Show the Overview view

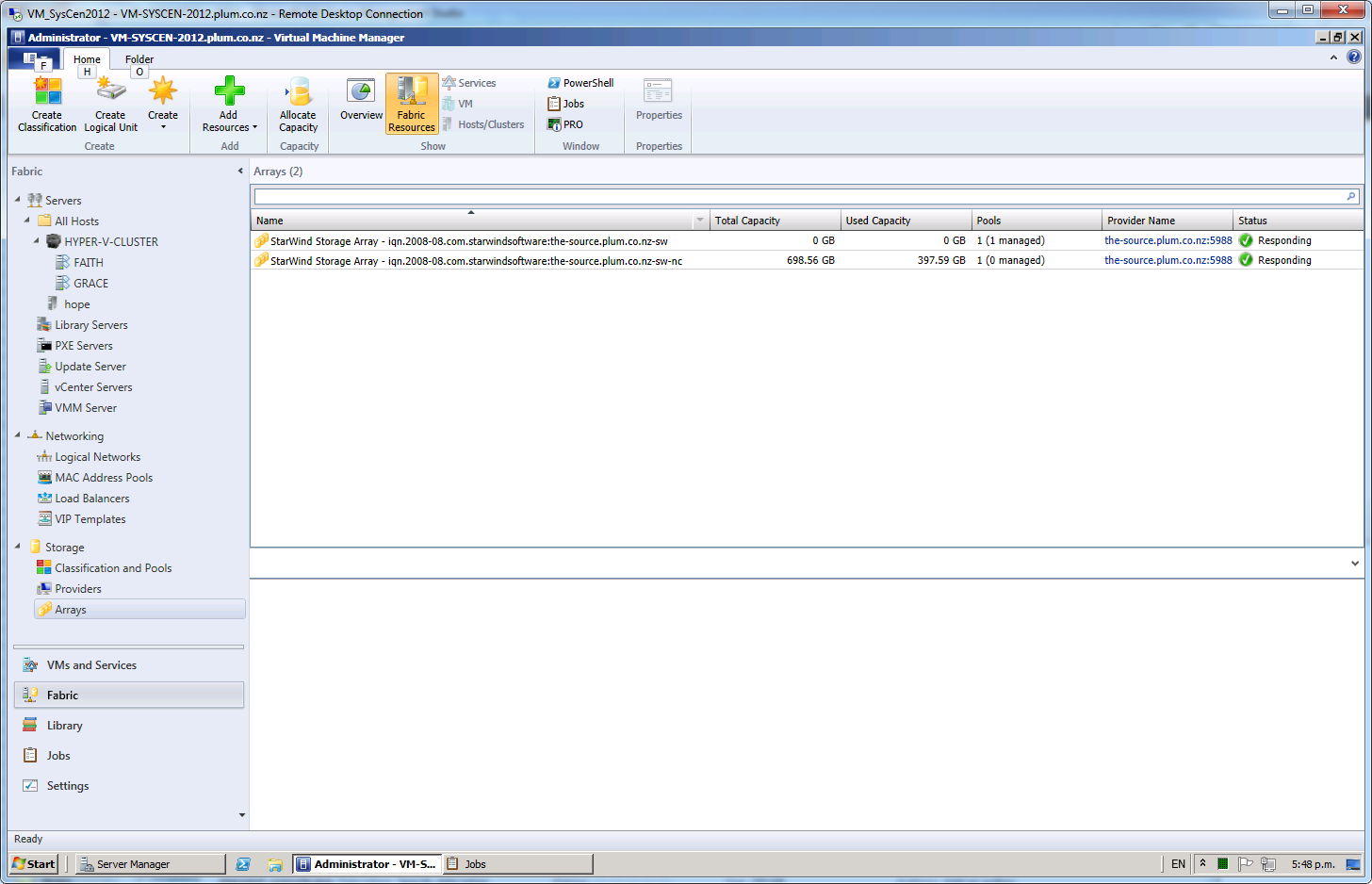click(361, 99)
